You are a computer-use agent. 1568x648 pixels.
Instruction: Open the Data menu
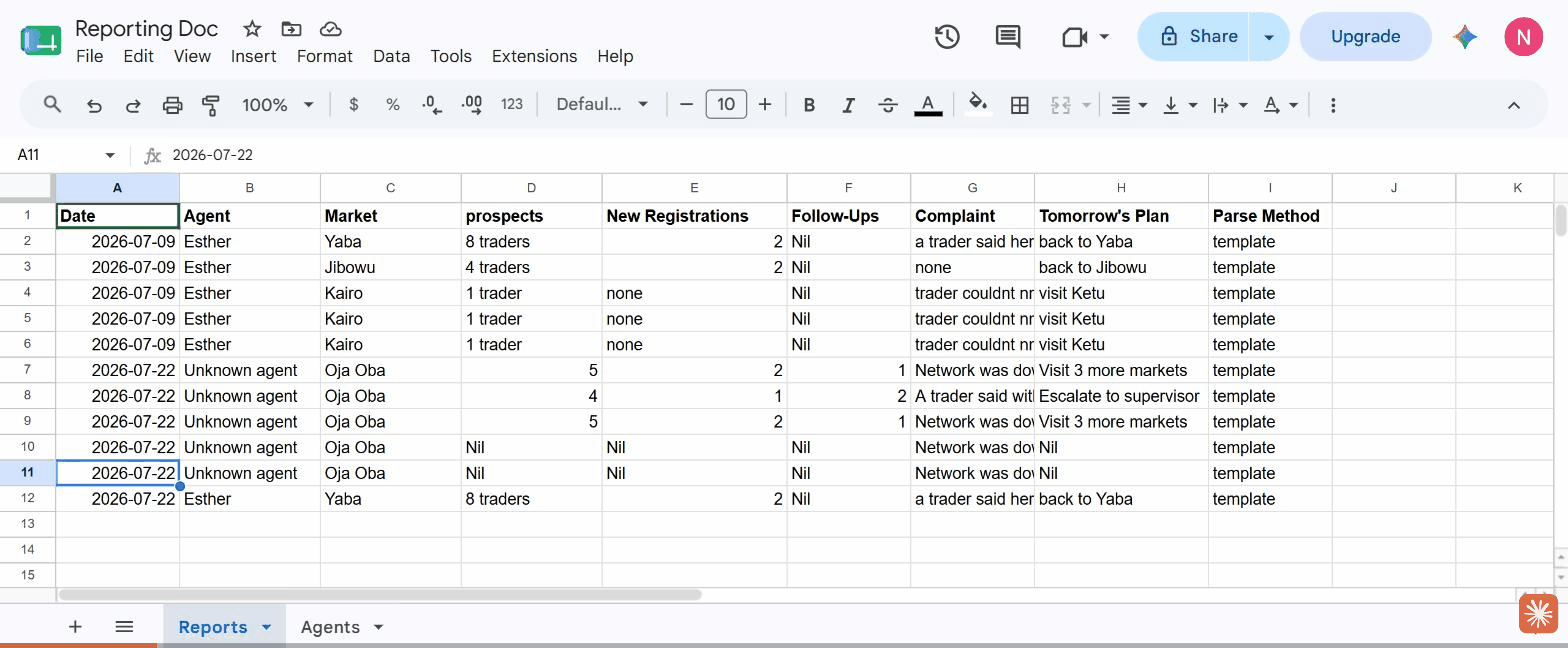[x=391, y=56]
